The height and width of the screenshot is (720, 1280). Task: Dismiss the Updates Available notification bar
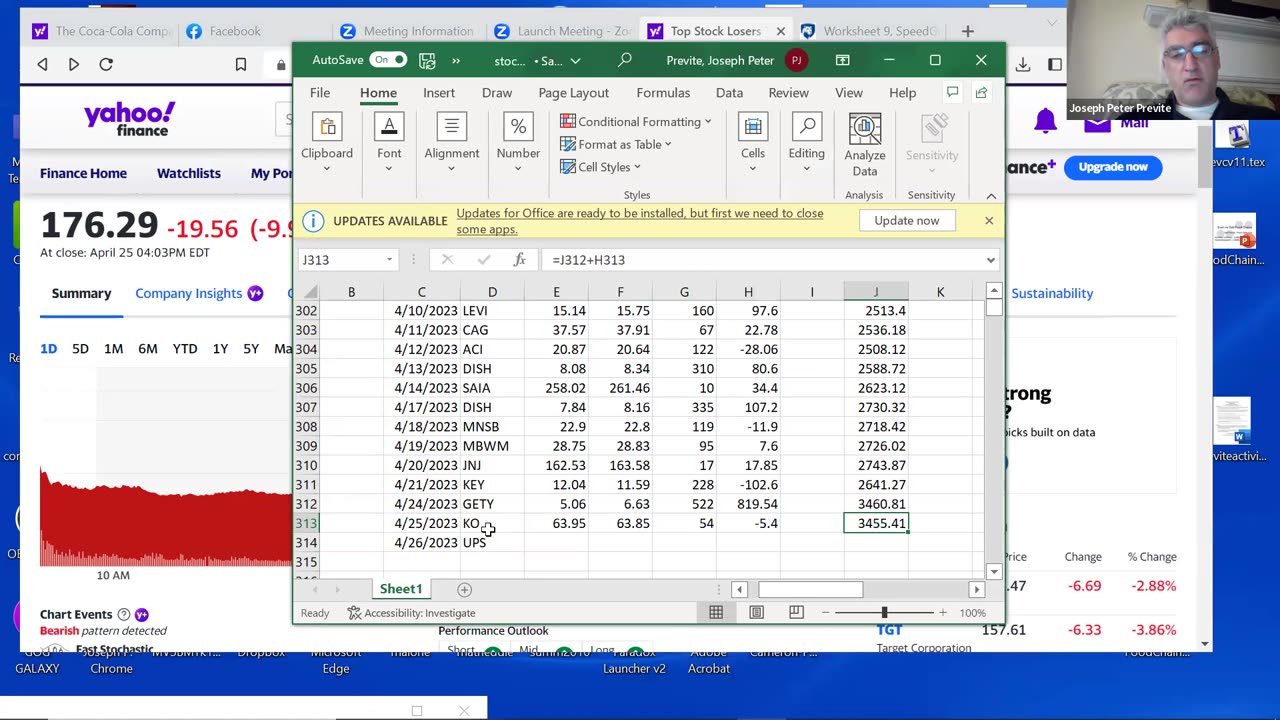[989, 220]
